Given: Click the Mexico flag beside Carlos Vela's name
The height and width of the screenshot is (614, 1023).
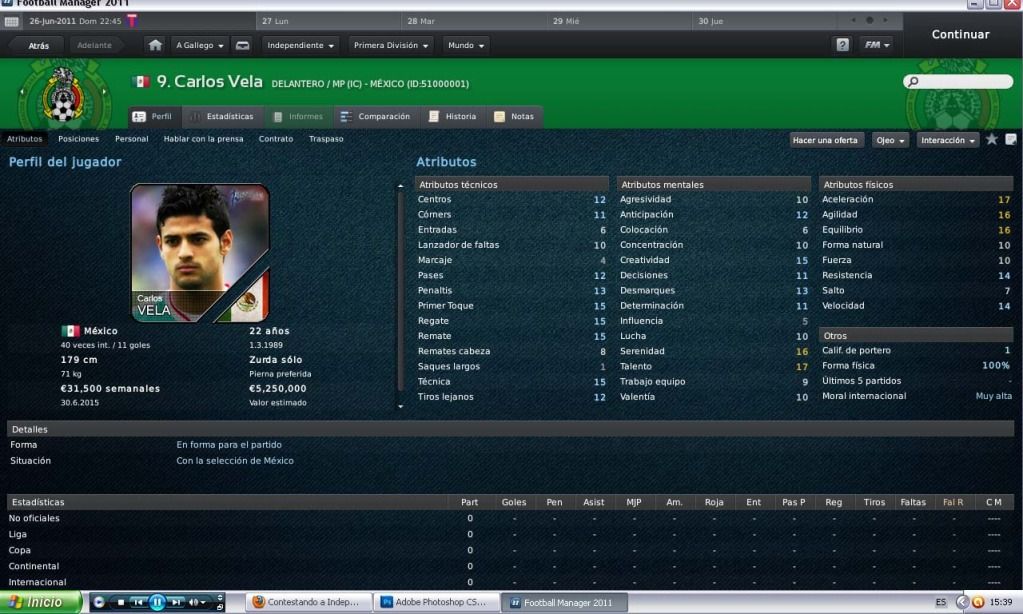Looking at the screenshot, I should [141, 82].
